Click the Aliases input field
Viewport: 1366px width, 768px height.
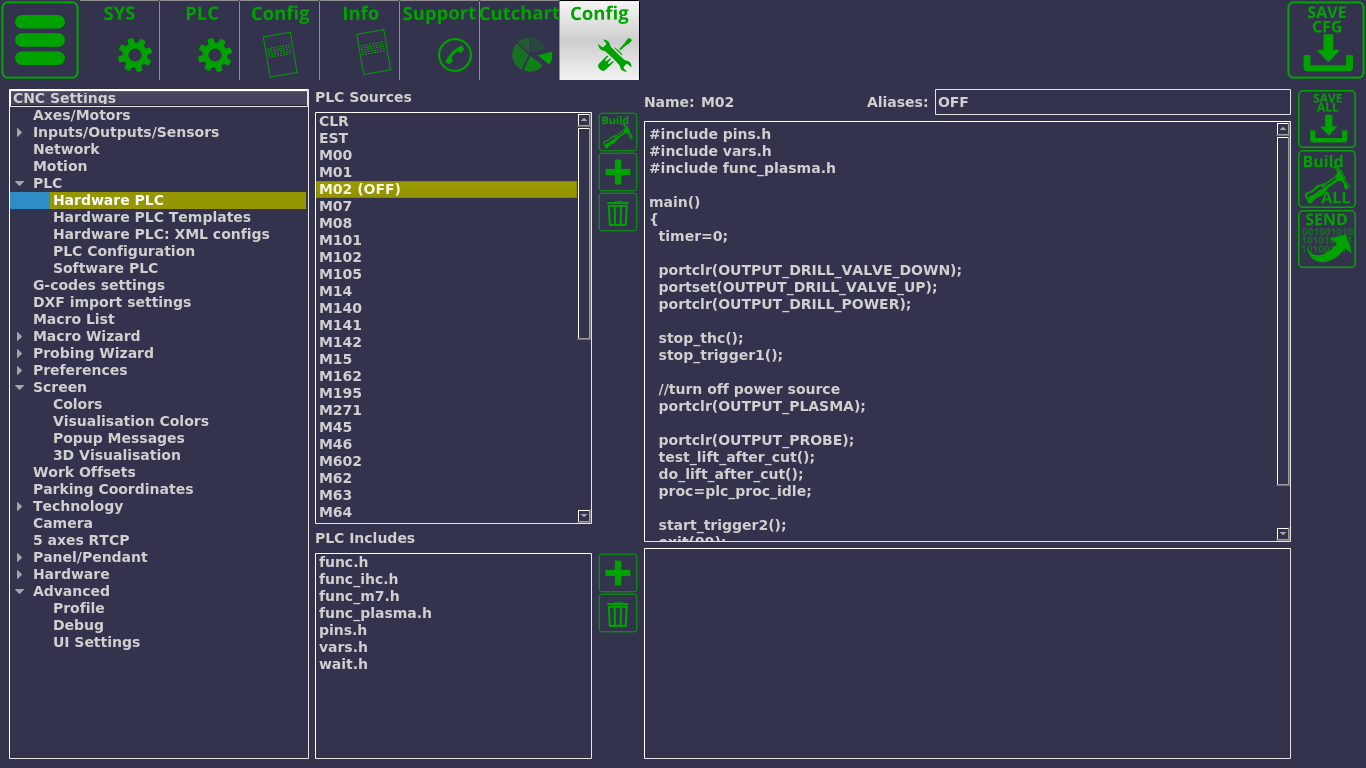pos(1111,102)
